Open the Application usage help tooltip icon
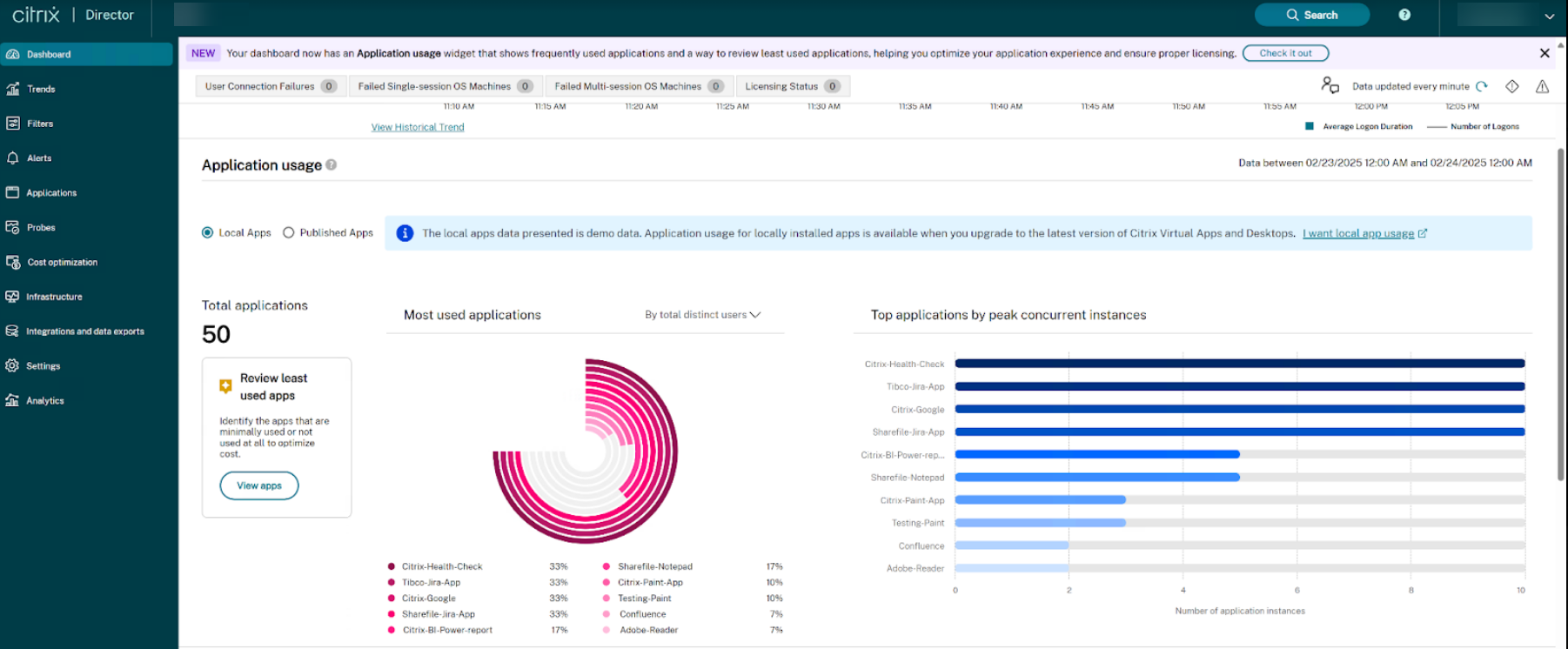This screenshot has height=649, width=1568. pyautogui.click(x=332, y=164)
